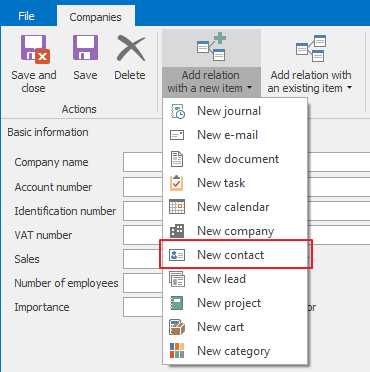
Task: Focus the VAT number input field
Action: (x=143, y=235)
